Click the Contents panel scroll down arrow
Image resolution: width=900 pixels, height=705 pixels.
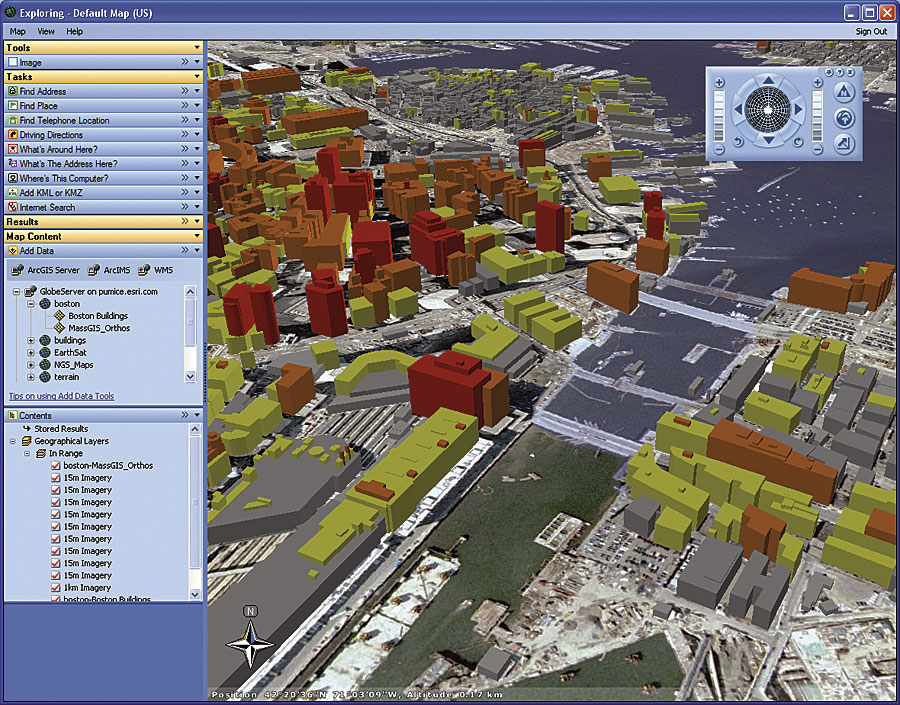click(195, 595)
